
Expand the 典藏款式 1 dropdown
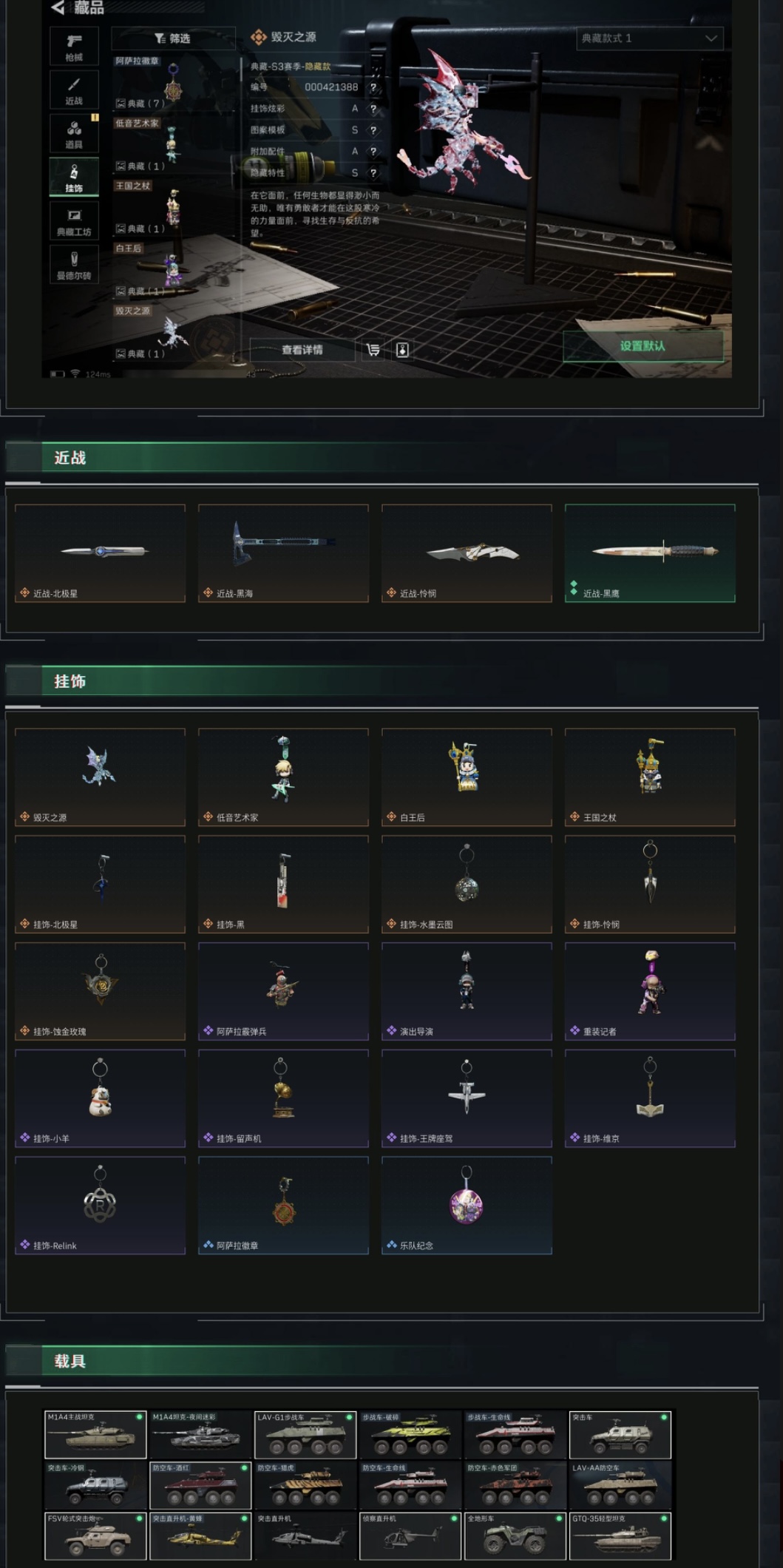(649, 38)
